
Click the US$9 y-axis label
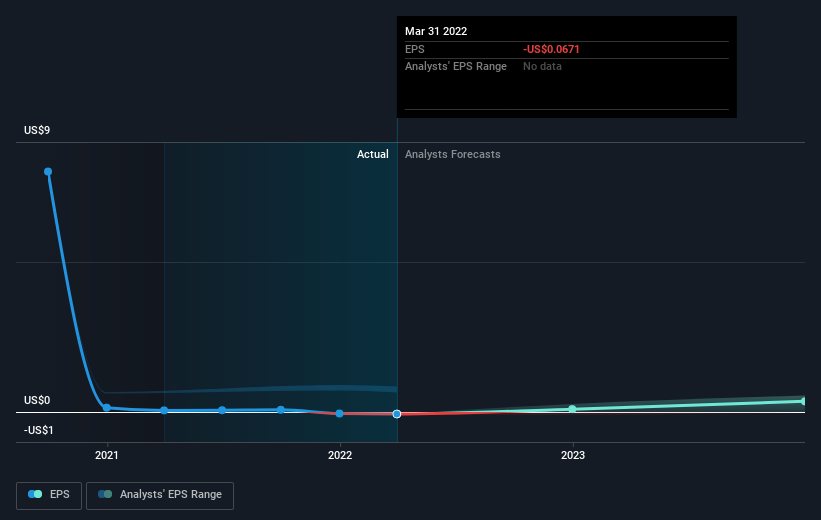point(37,130)
